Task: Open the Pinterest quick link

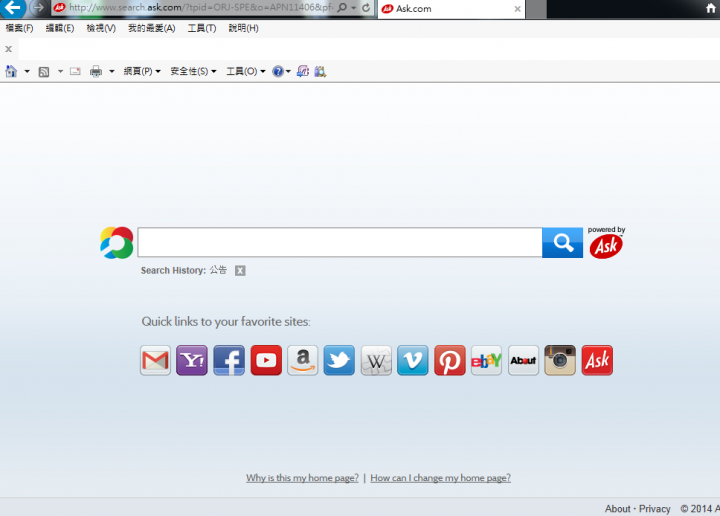Action: (450, 360)
